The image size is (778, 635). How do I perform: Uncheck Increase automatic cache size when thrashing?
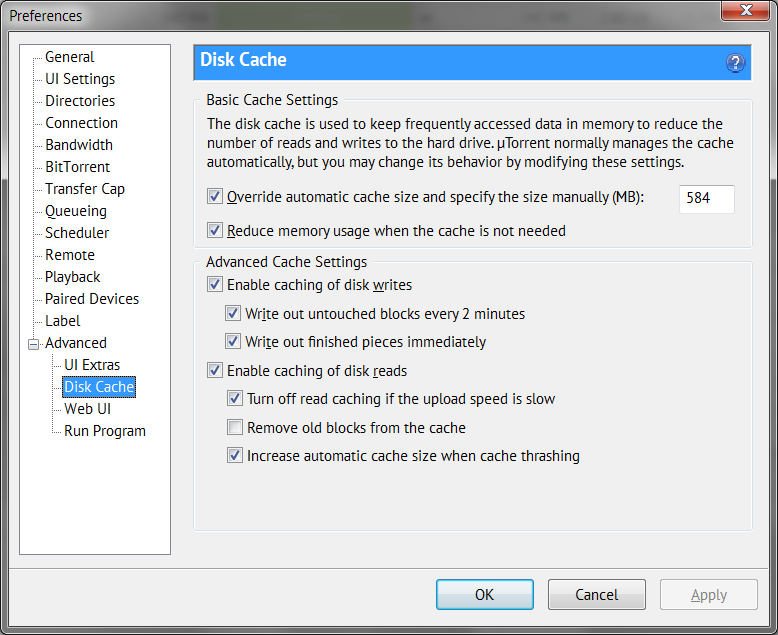(x=235, y=455)
